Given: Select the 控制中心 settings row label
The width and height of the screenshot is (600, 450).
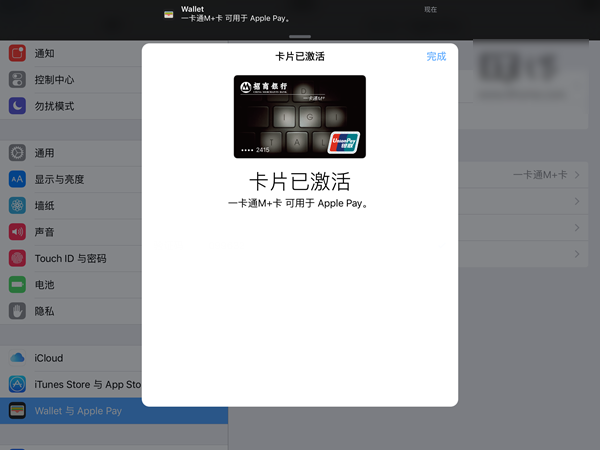Looking at the screenshot, I should pyautogui.click(x=54, y=80).
